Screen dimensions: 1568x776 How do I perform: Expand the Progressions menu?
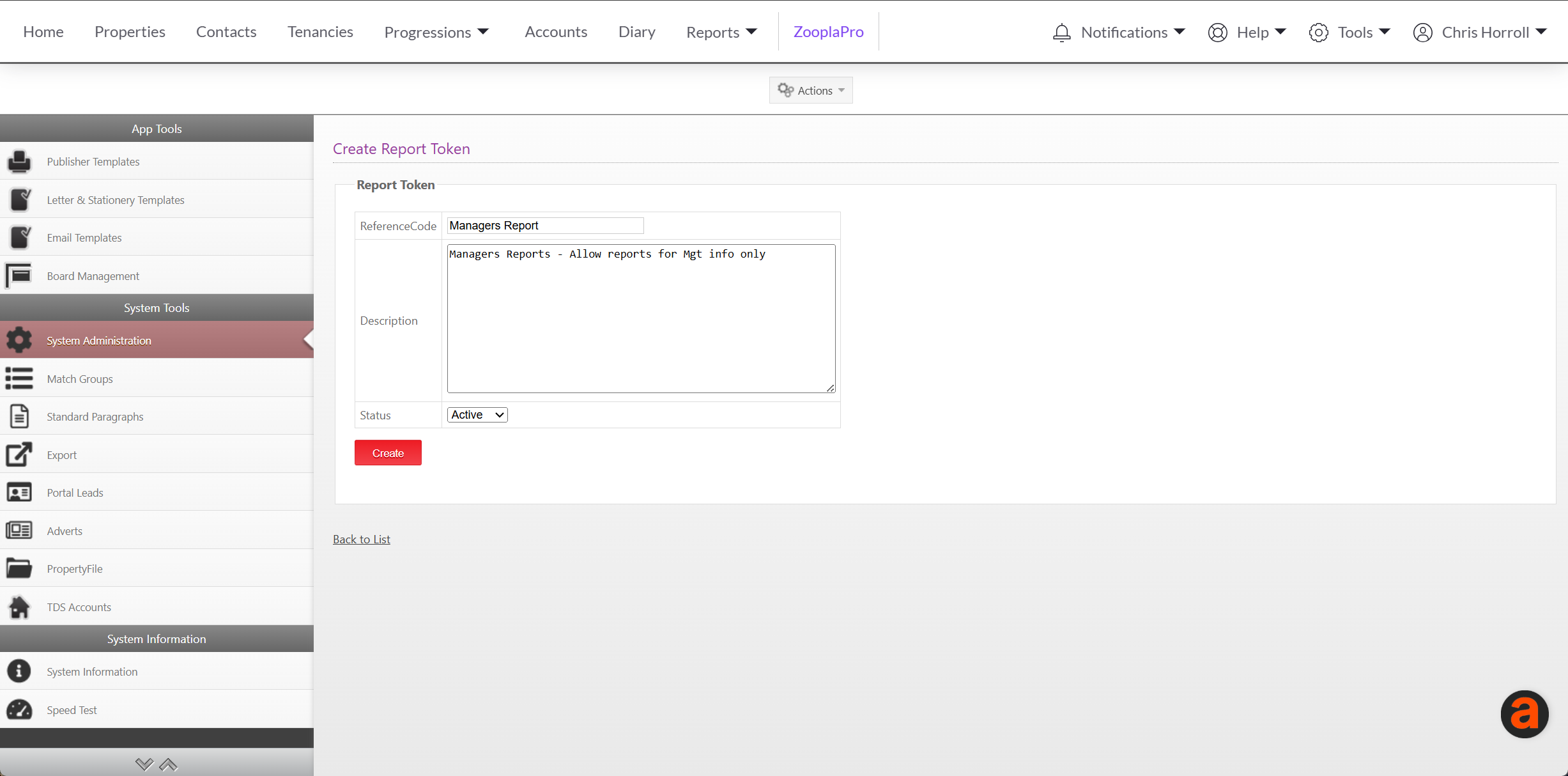click(x=436, y=32)
